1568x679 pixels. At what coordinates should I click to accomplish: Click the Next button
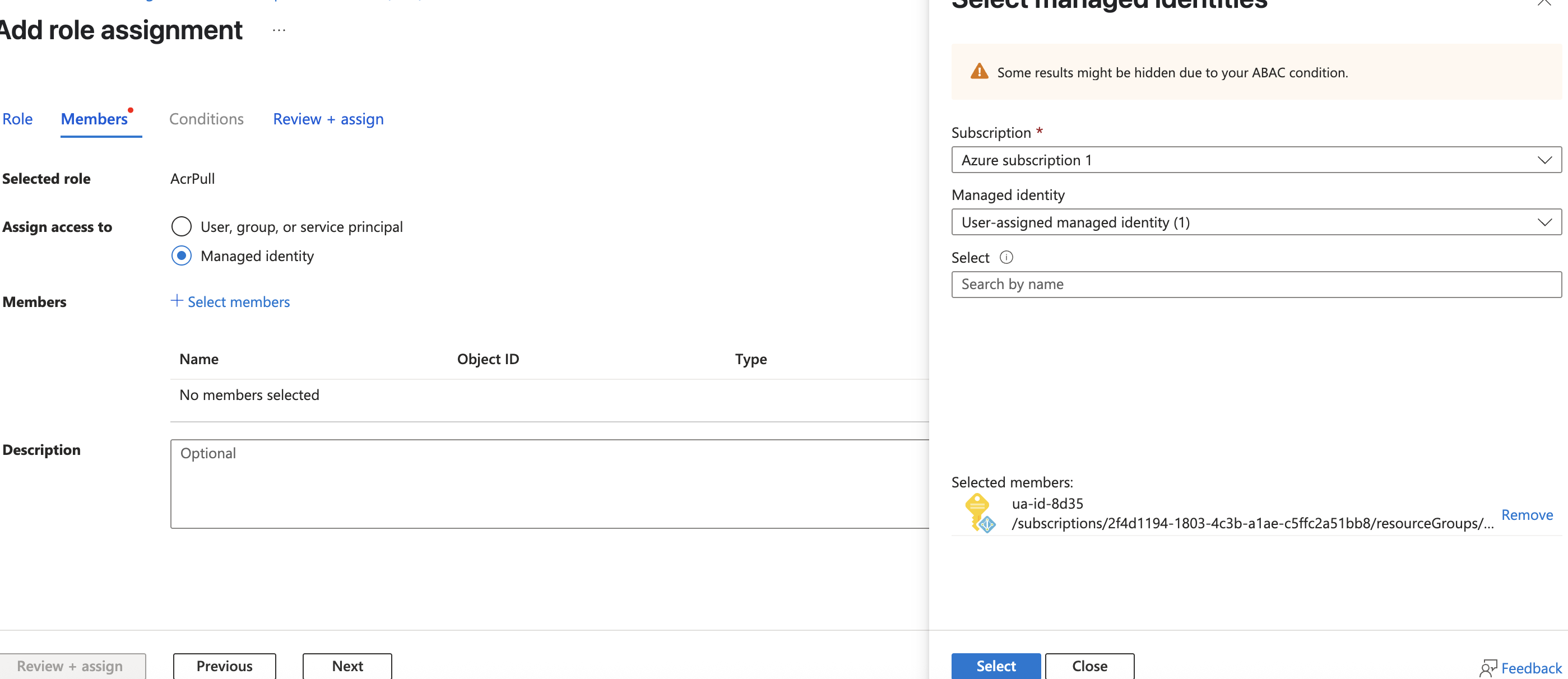point(347,666)
